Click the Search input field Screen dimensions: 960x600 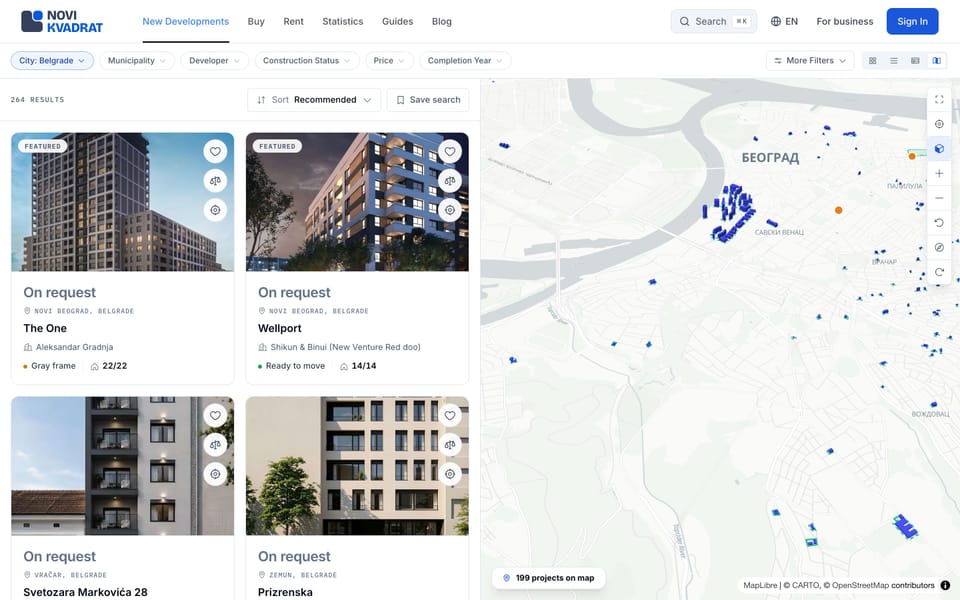coord(713,21)
